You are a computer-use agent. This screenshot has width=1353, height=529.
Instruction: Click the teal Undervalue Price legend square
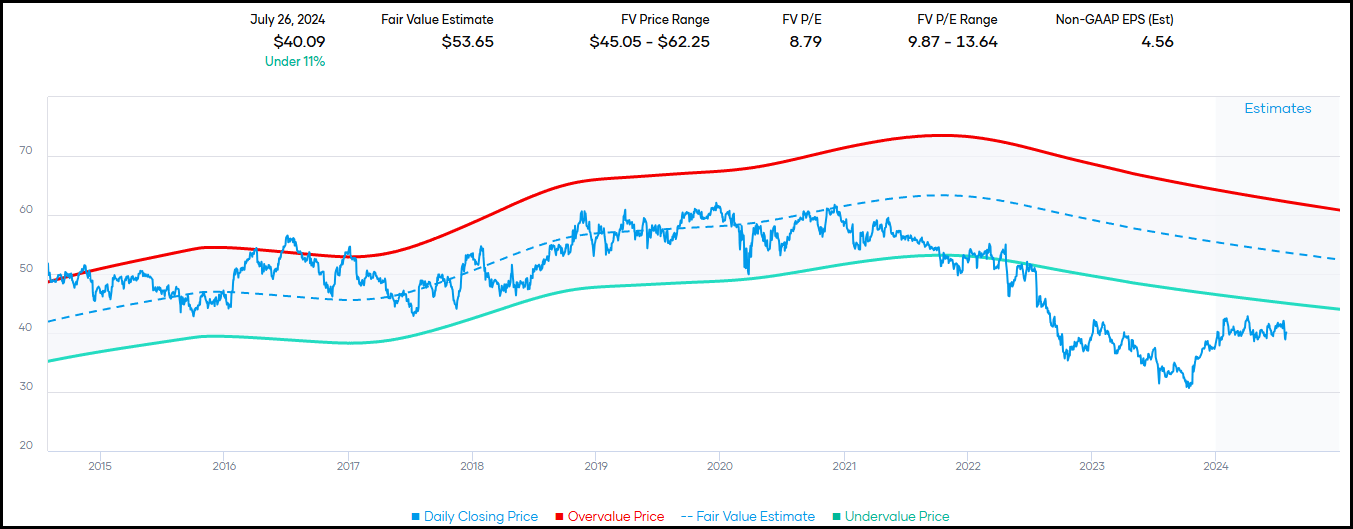coord(836,517)
